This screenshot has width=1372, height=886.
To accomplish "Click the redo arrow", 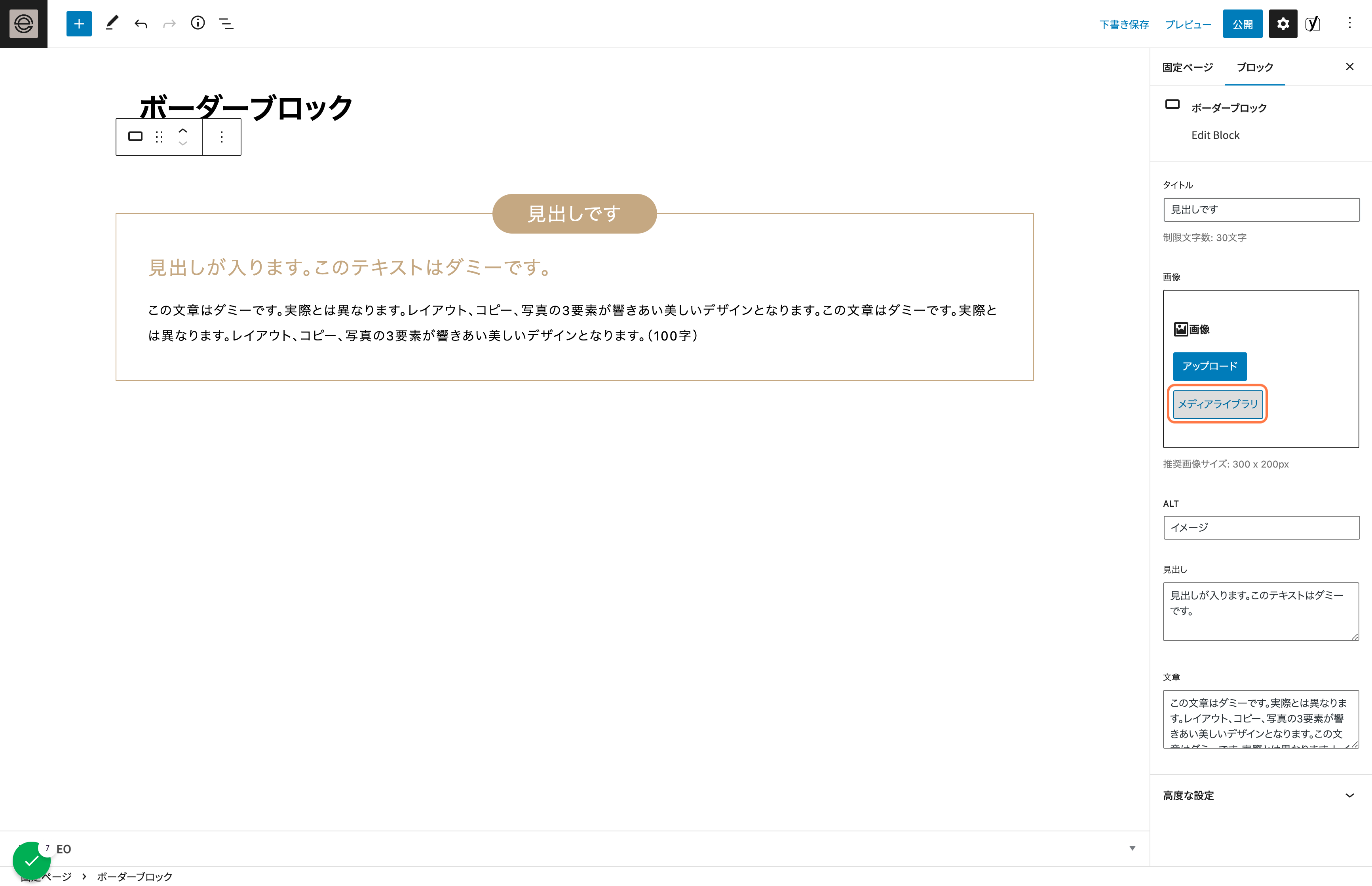I will [x=169, y=24].
